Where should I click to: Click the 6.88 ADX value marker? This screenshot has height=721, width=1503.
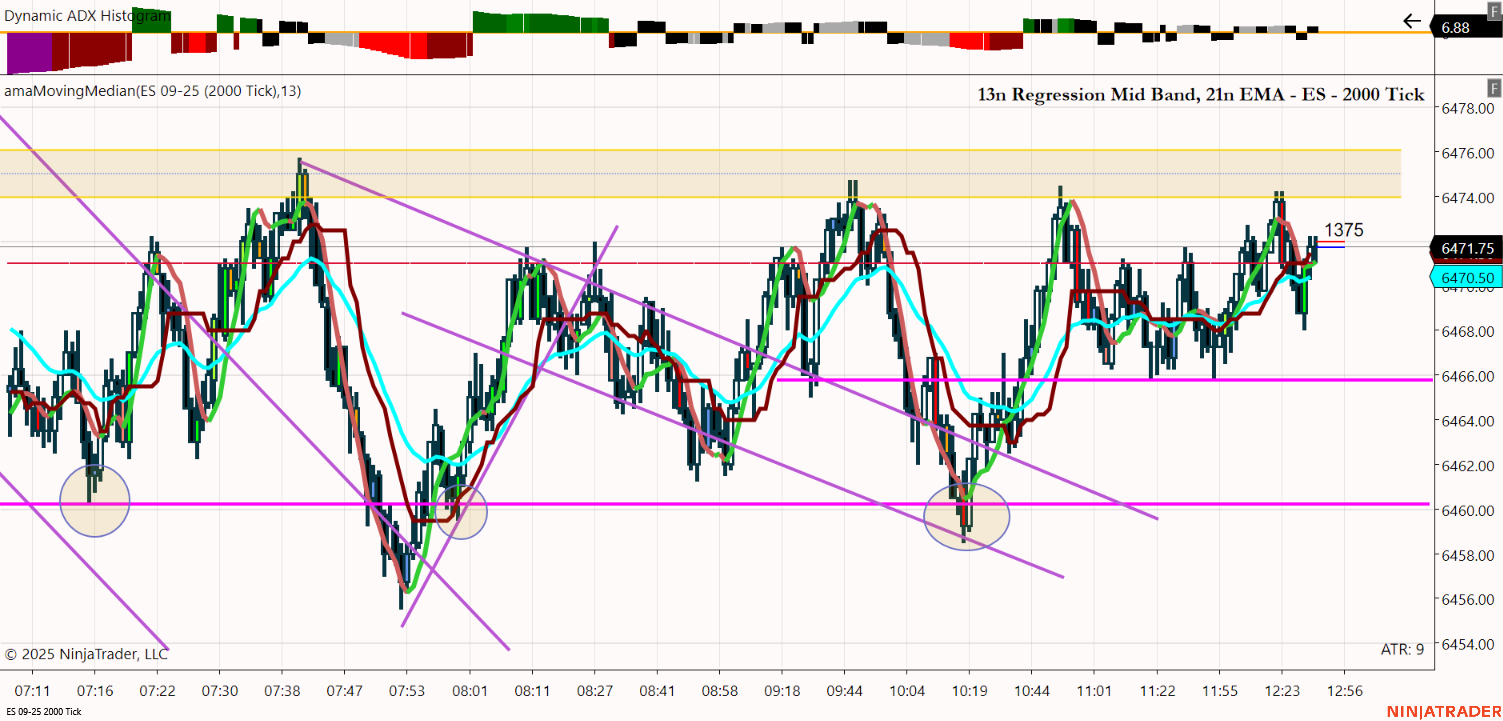(1468, 27)
